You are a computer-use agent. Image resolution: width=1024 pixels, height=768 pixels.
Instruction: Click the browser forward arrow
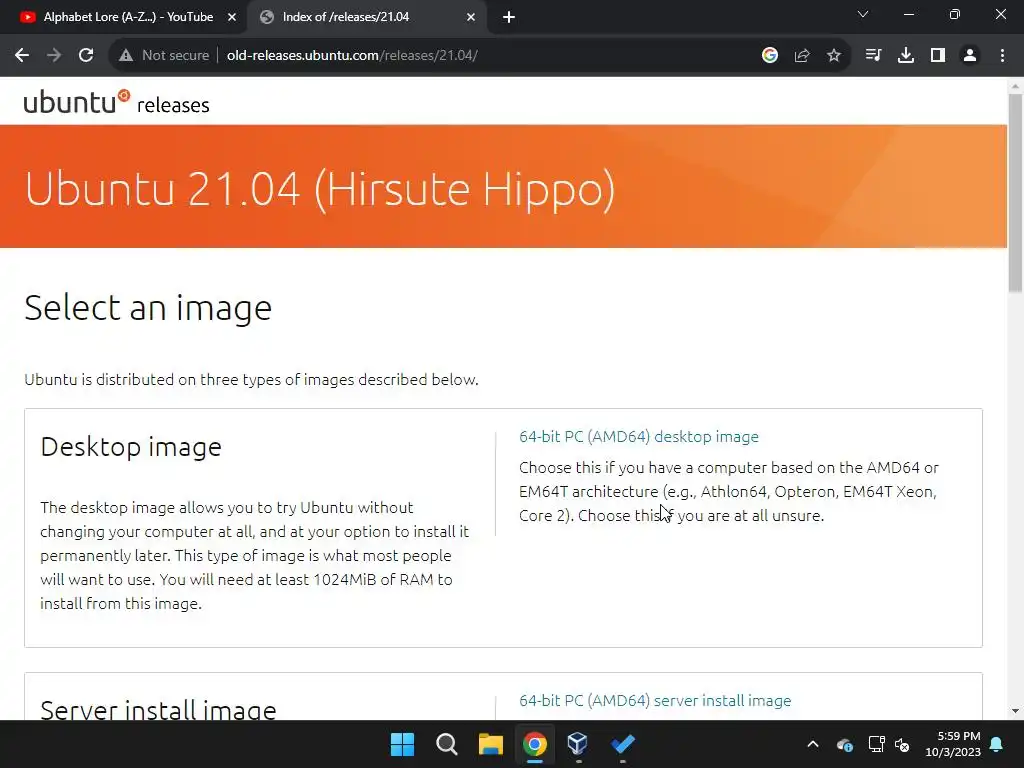click(x=54, y=56)
